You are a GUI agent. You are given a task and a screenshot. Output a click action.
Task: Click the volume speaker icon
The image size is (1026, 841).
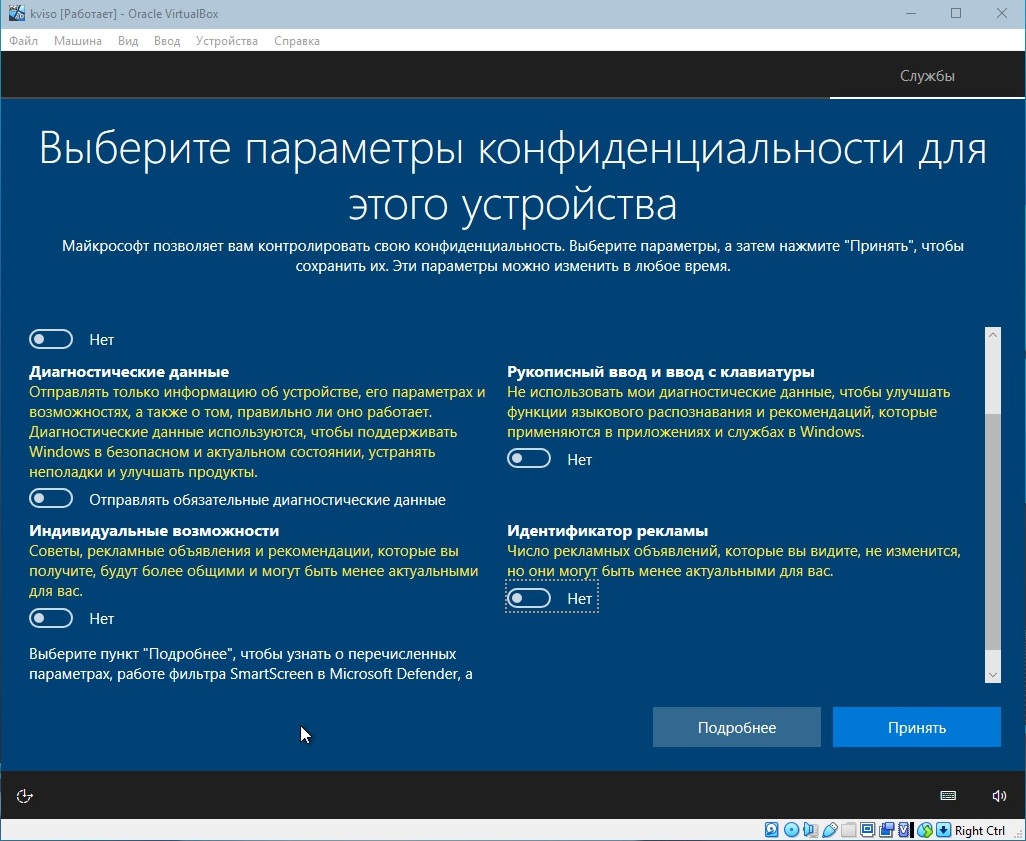(x=999, y=796)
